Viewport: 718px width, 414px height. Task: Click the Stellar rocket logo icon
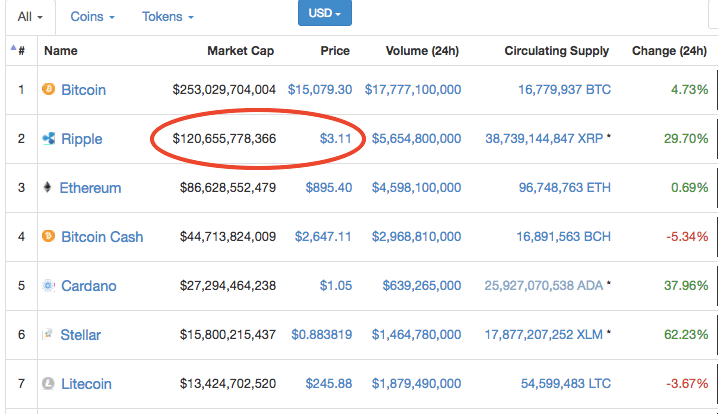[47, 335]
